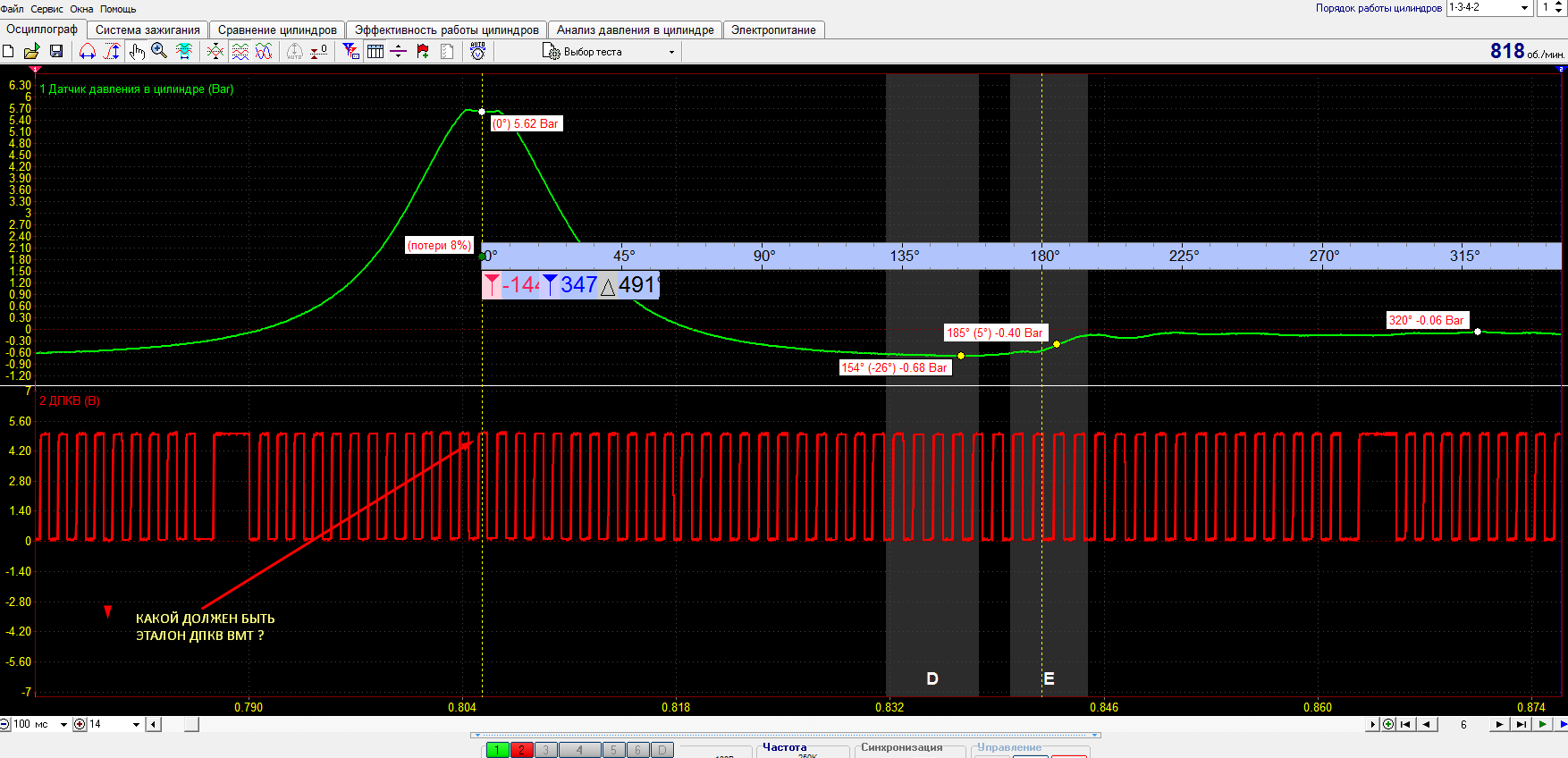Click the zero level adjust icon

click(319, 51)
